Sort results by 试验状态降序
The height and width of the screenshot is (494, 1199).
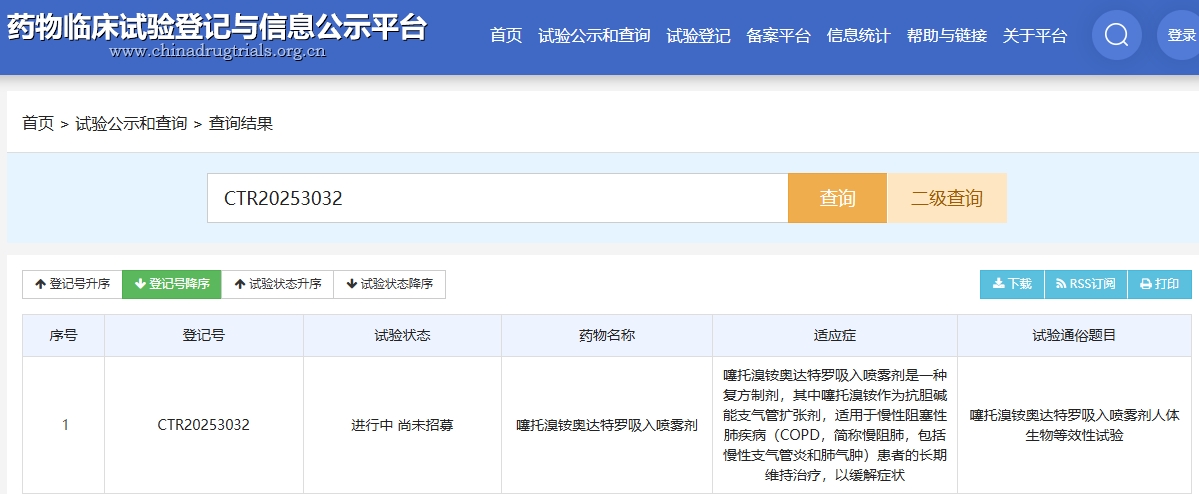[389, 284]
